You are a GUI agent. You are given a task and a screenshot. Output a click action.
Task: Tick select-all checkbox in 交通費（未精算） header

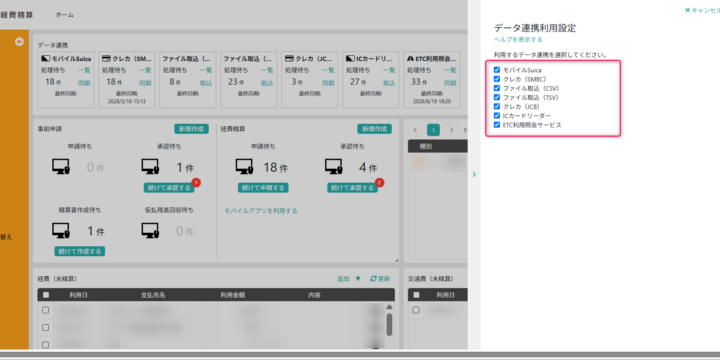coord(416,295)
